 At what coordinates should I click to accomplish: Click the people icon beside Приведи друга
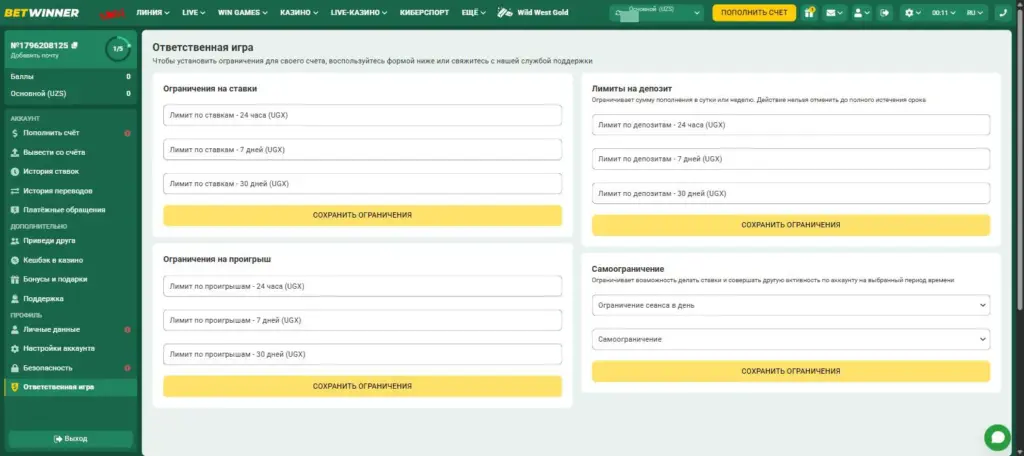point(15,240)
